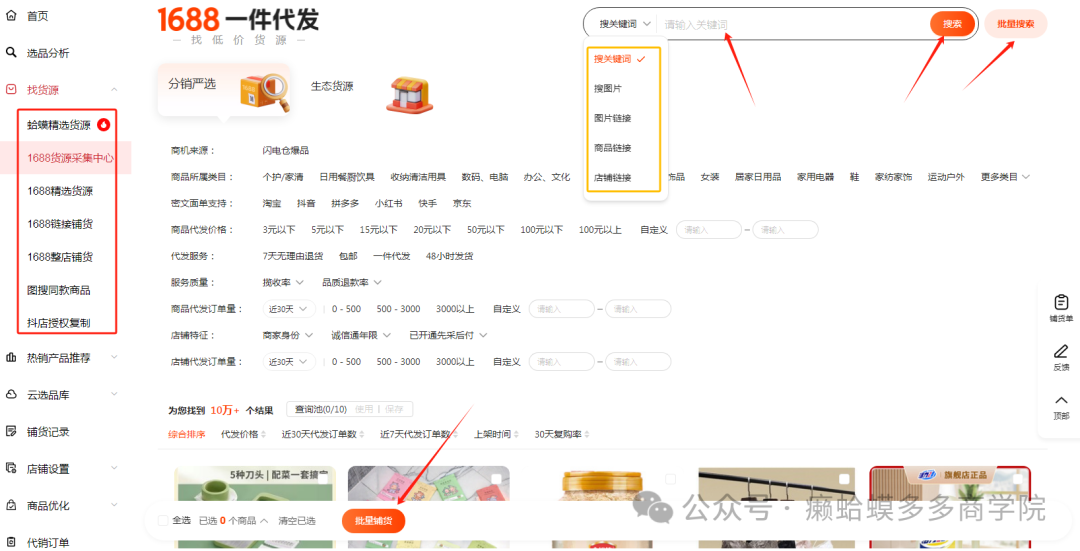Viewport: 1080px width, 551px height.
Task: Click the 分销严选 box magnifier icon
Action: pyautogui.click(x=264, y=93)
